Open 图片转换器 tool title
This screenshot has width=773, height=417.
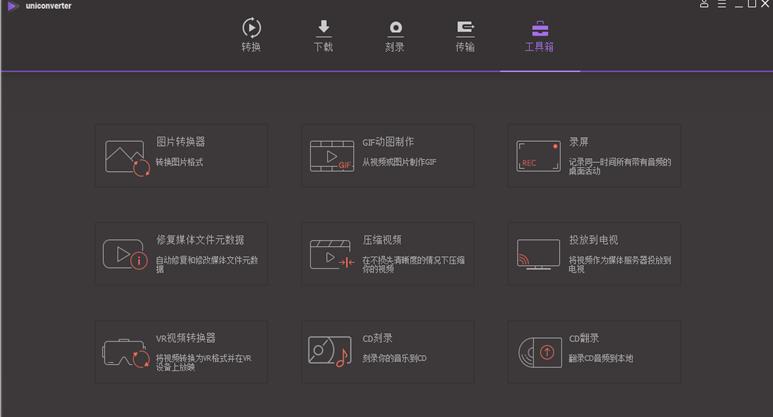pyautogui.click(x=181, y=142)
